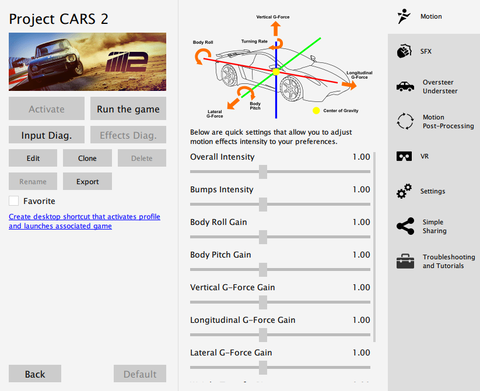480x391 pixels.
Task: Open Simple Sharing section label
Action: tap(435, 226)
